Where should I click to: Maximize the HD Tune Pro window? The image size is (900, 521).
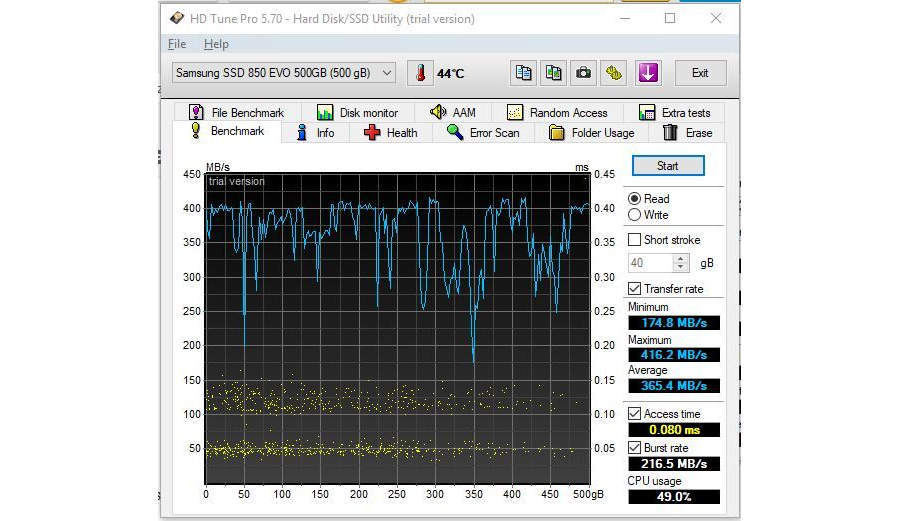coord(670,18)
